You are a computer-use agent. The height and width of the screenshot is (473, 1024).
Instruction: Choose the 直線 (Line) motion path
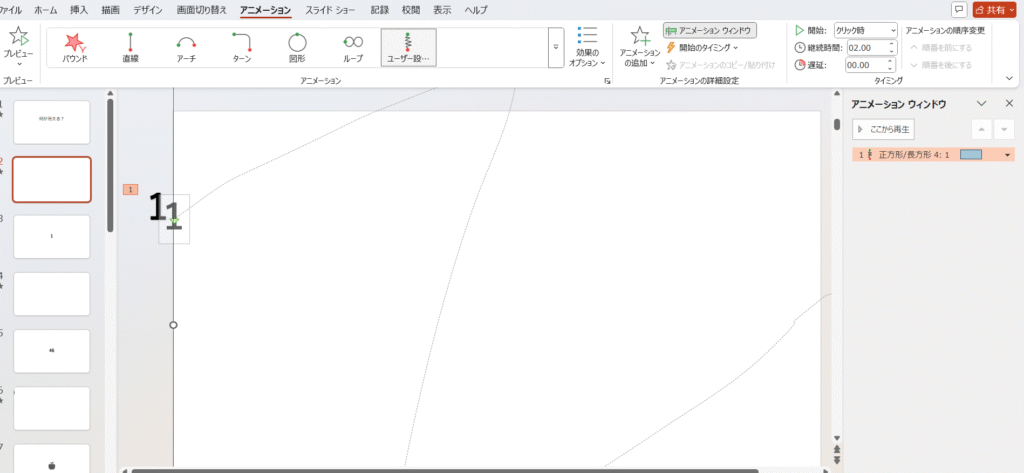(x=130, y=47)
